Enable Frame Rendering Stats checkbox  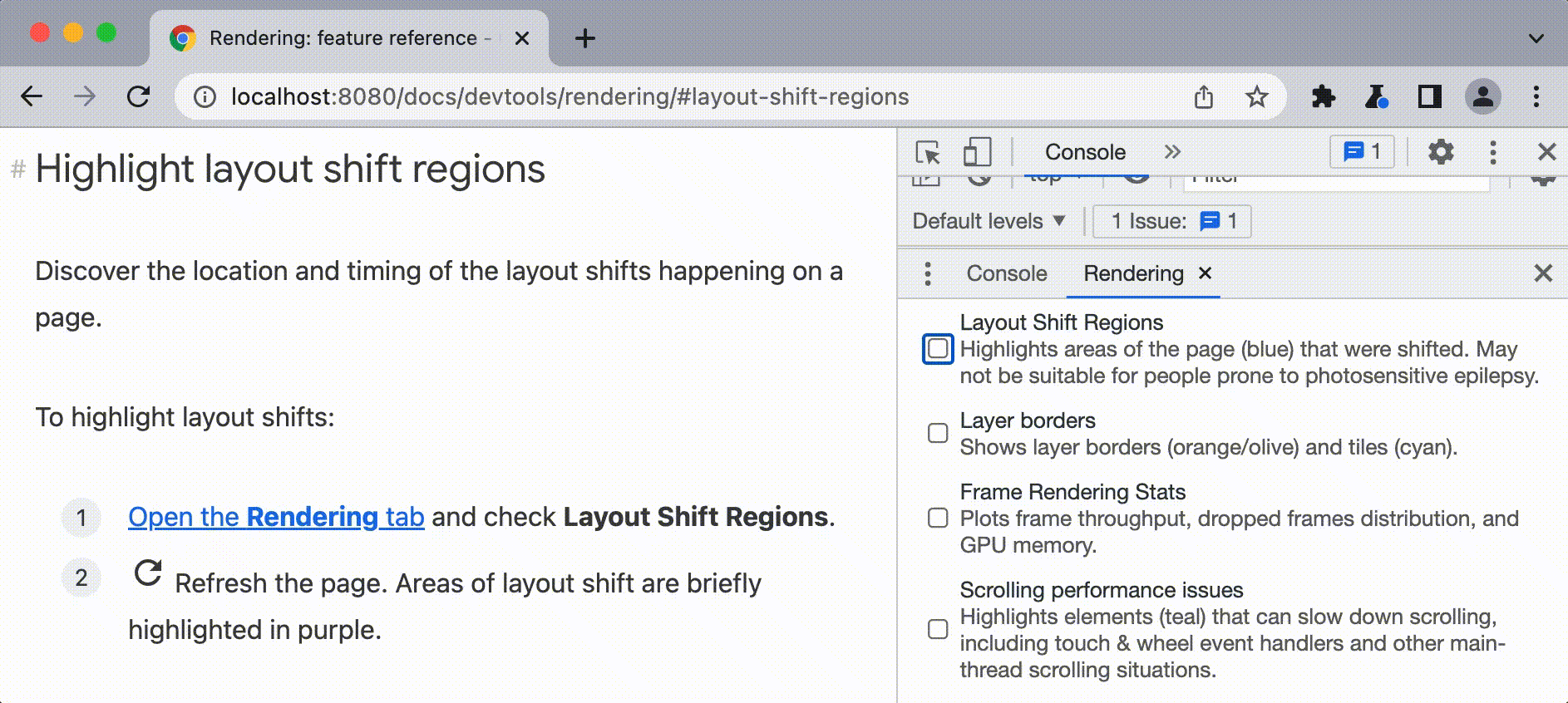(938, 519)
